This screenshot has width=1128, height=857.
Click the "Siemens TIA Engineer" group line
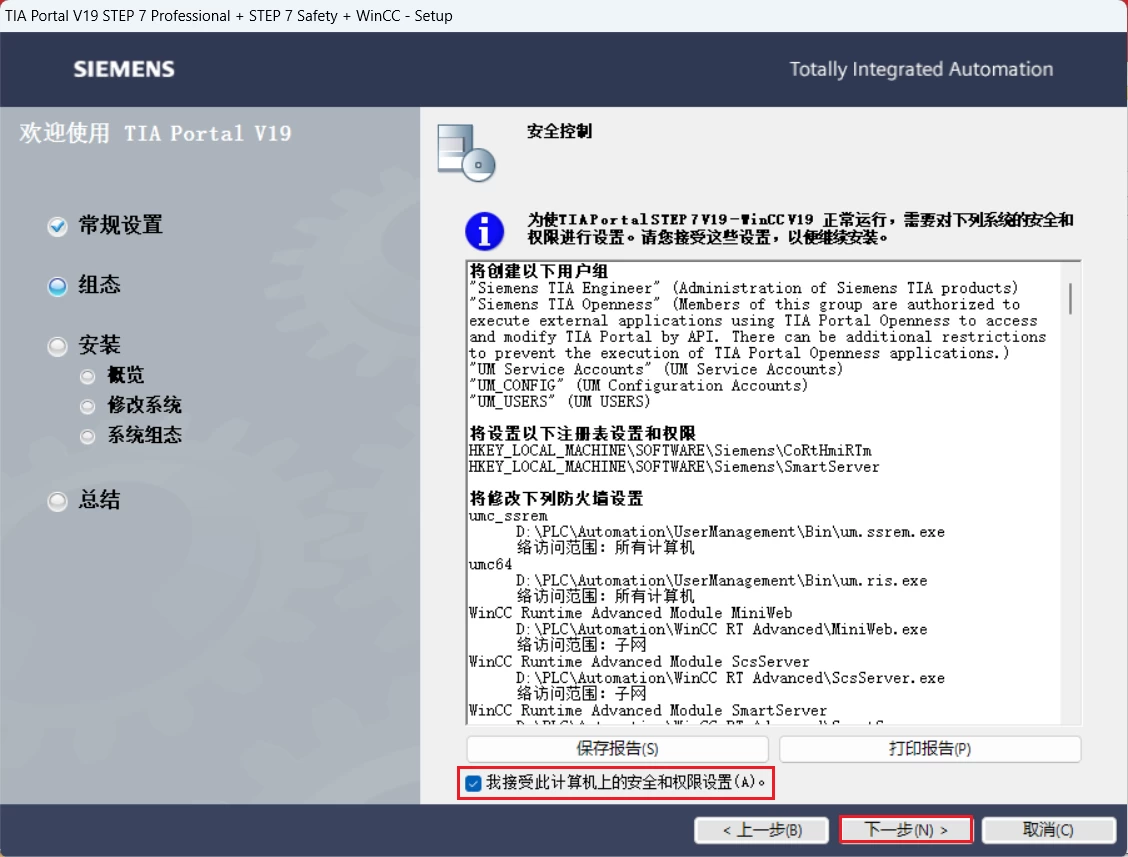(744, 288)
